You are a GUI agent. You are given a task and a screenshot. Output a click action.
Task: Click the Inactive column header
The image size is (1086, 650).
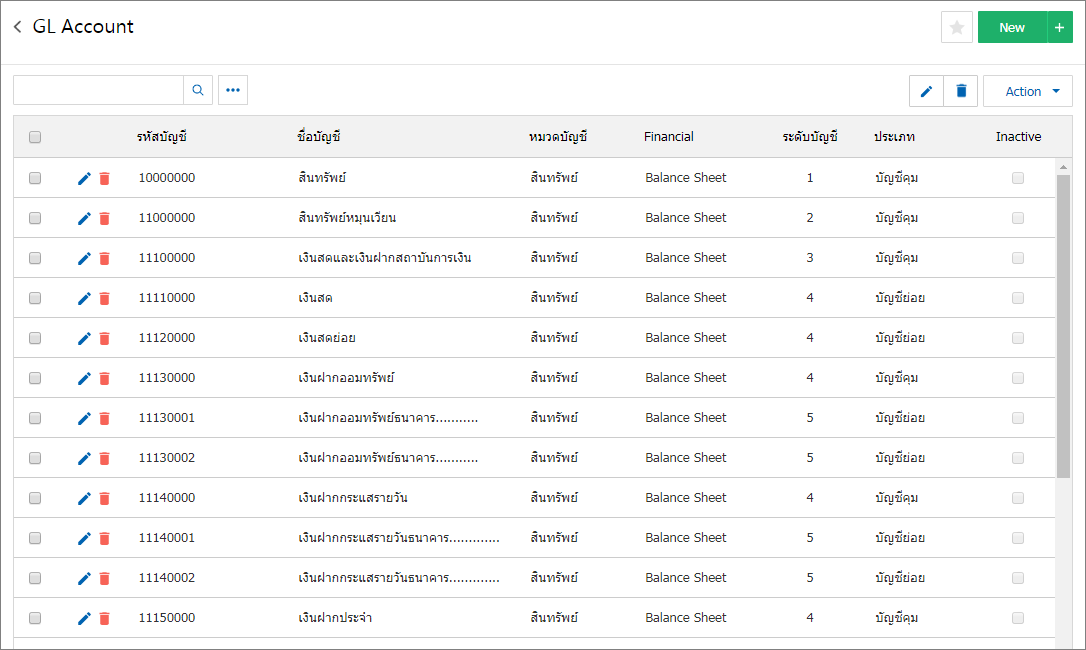pyautogui.click(x=1018, y=137)
